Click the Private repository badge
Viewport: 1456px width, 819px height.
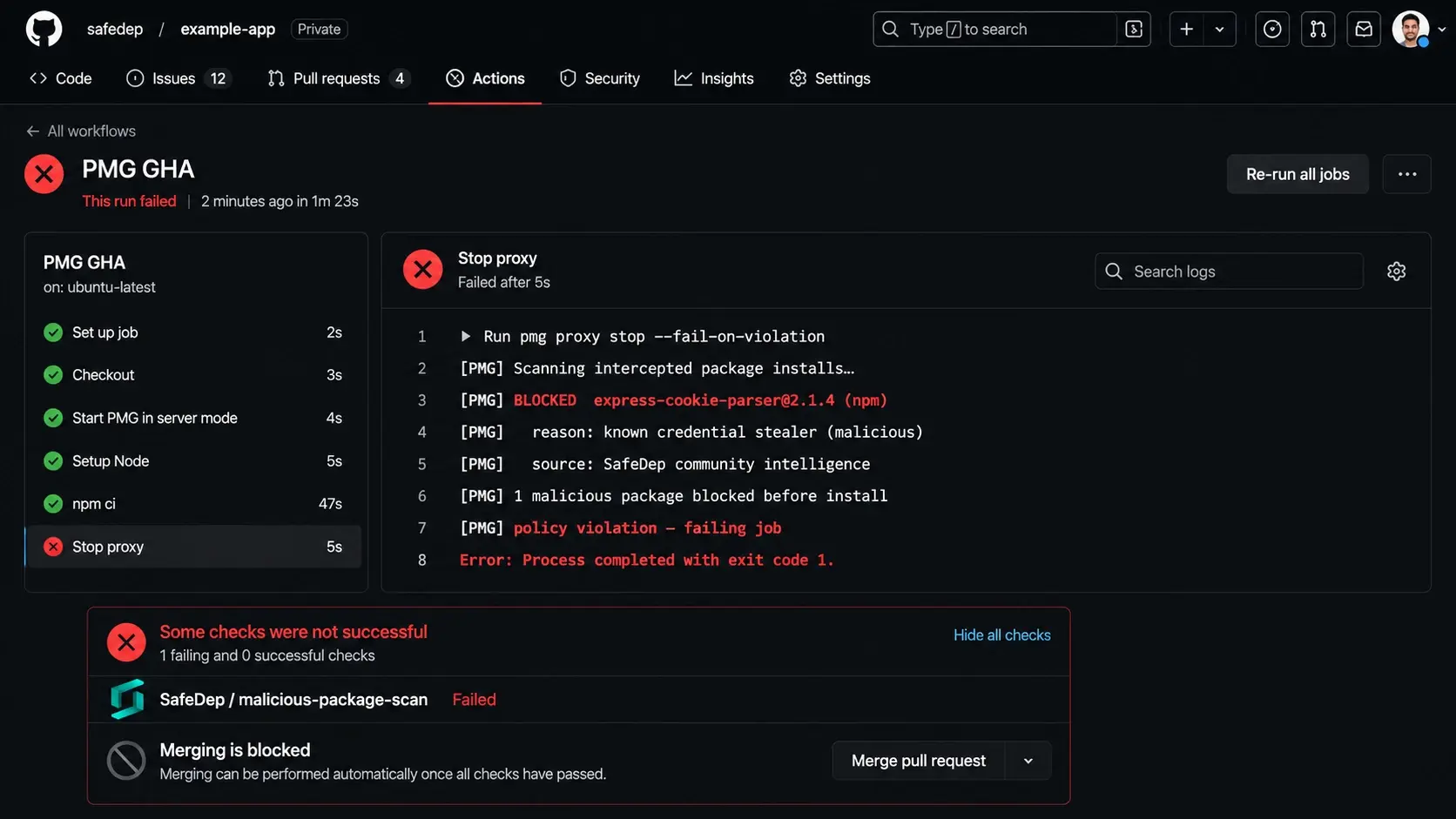pyautogui.click(x=319, y=29)
